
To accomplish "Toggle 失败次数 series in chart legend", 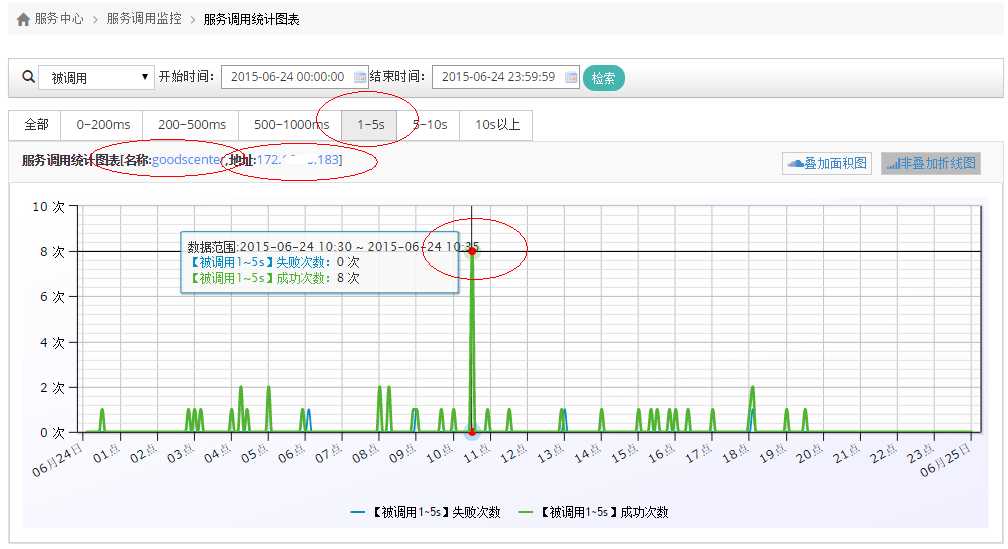I will pos(426,512).
